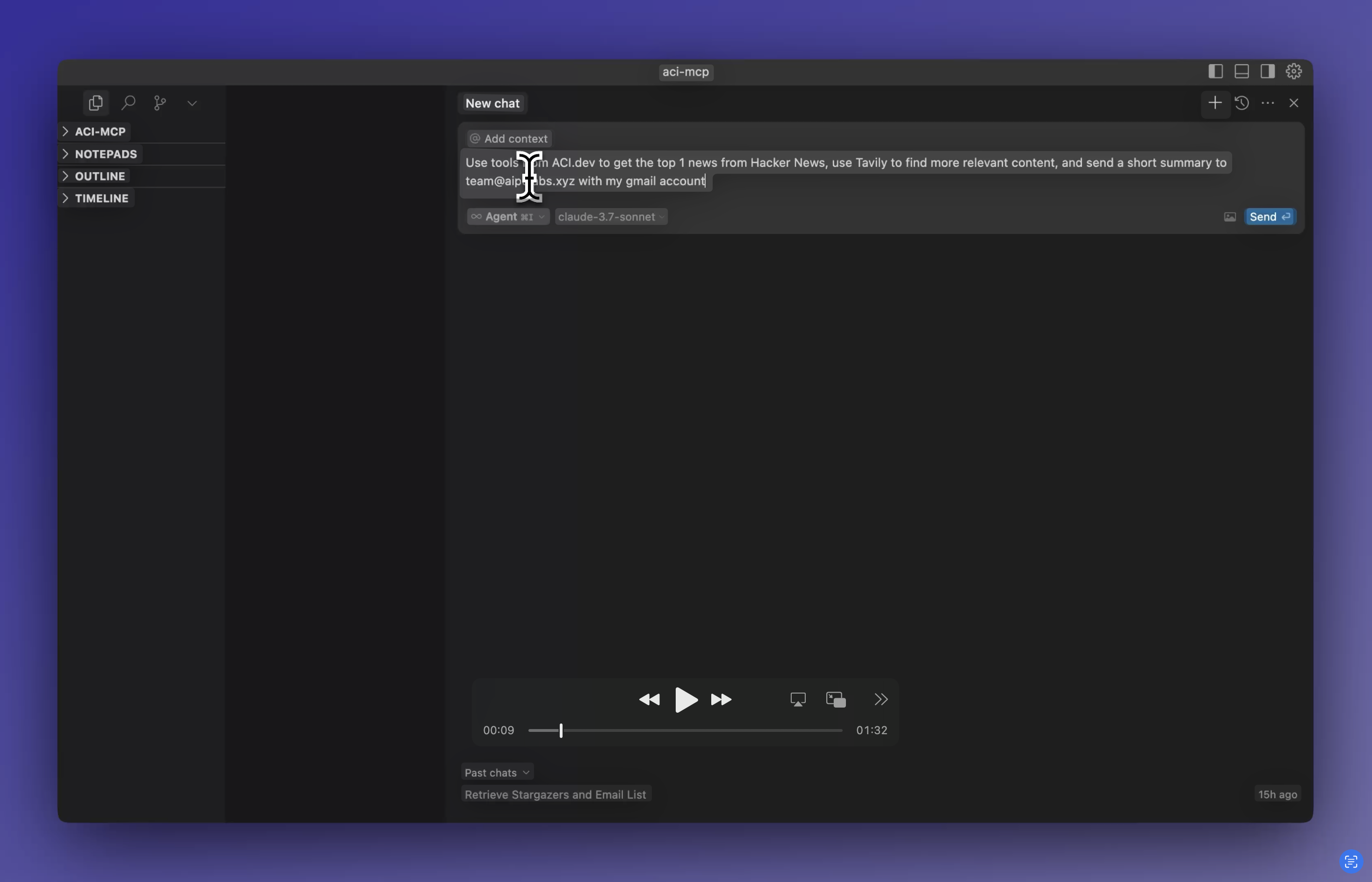The height and width of the screenshot is (882, 1372).
Task: Open the chat more options ellipsis
Action: tap(1267, 103)
